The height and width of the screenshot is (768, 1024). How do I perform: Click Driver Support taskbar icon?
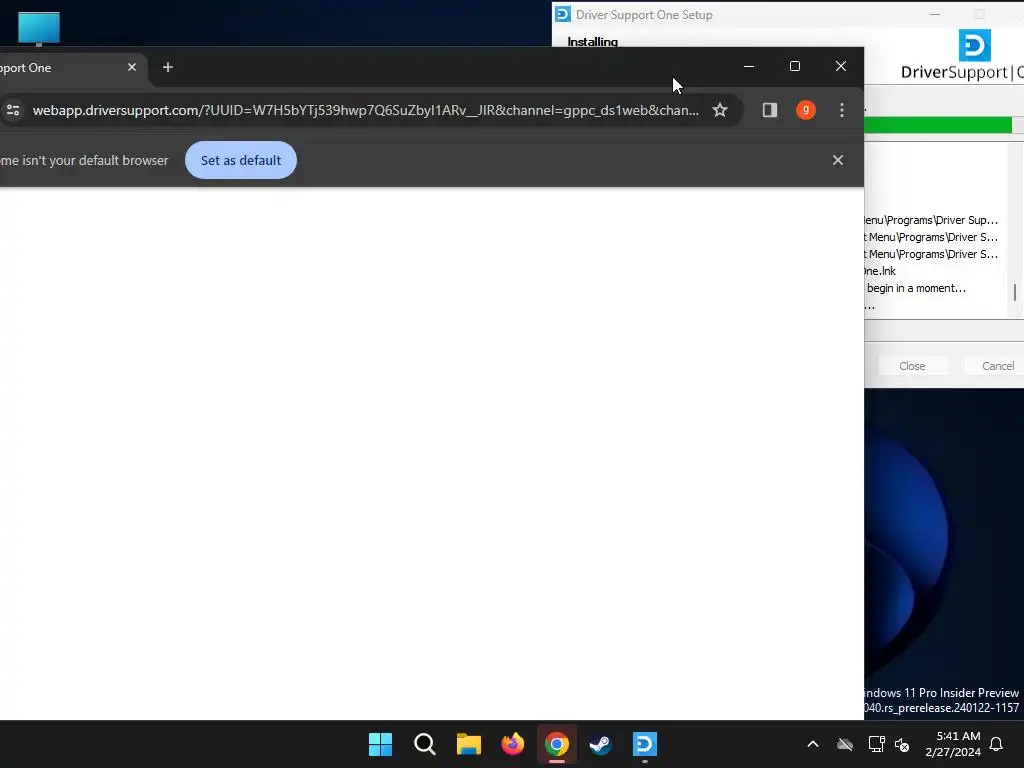(645, 744)
